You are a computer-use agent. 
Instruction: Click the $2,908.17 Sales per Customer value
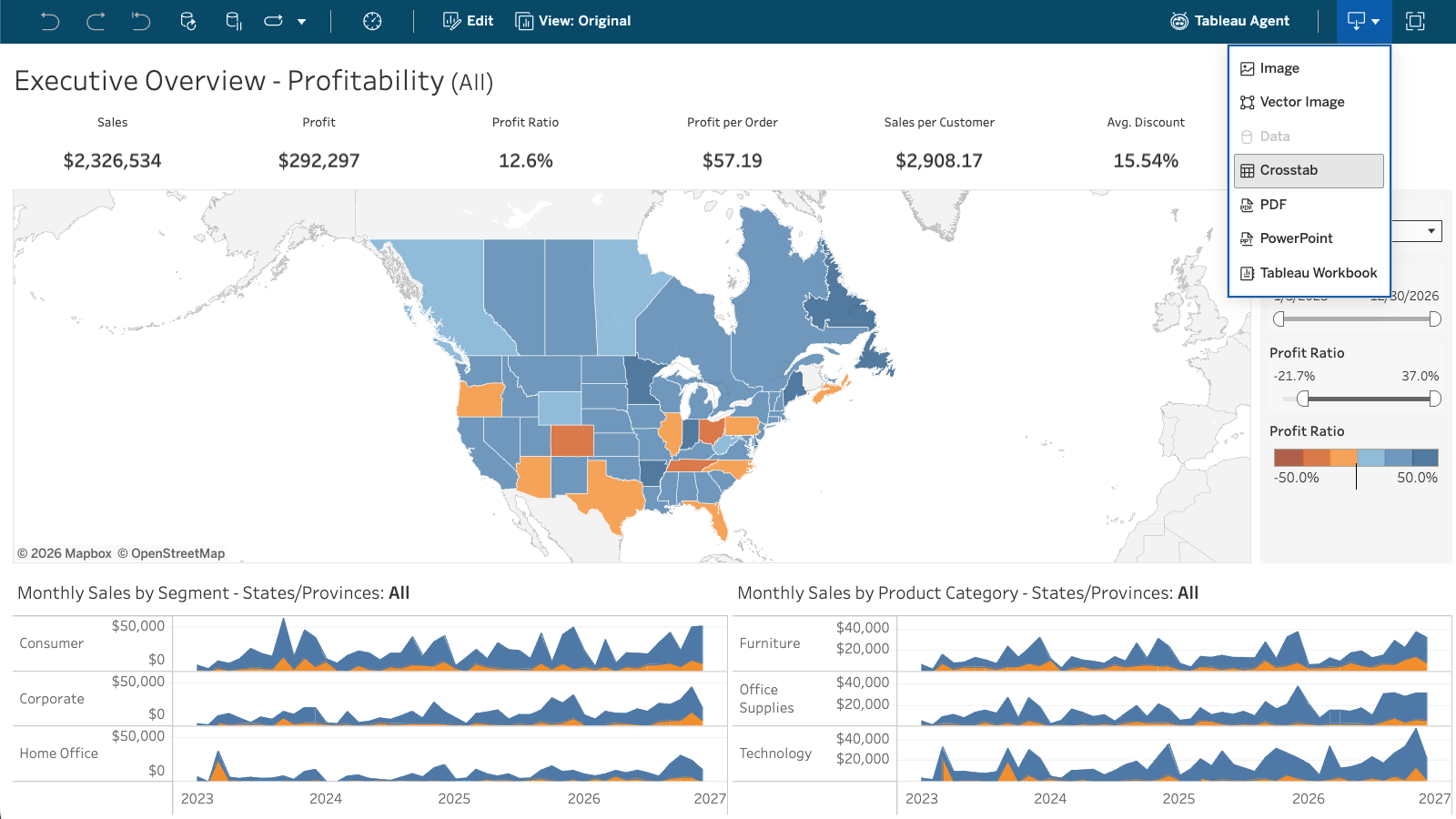coord(939,161)
